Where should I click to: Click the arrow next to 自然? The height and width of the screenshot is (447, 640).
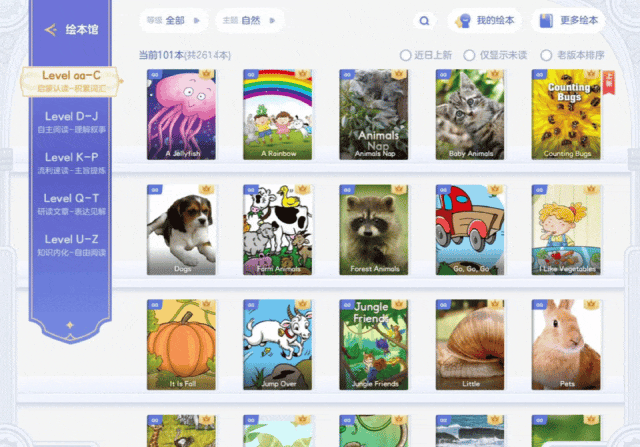pyautogui.click(x=272, y=20)
